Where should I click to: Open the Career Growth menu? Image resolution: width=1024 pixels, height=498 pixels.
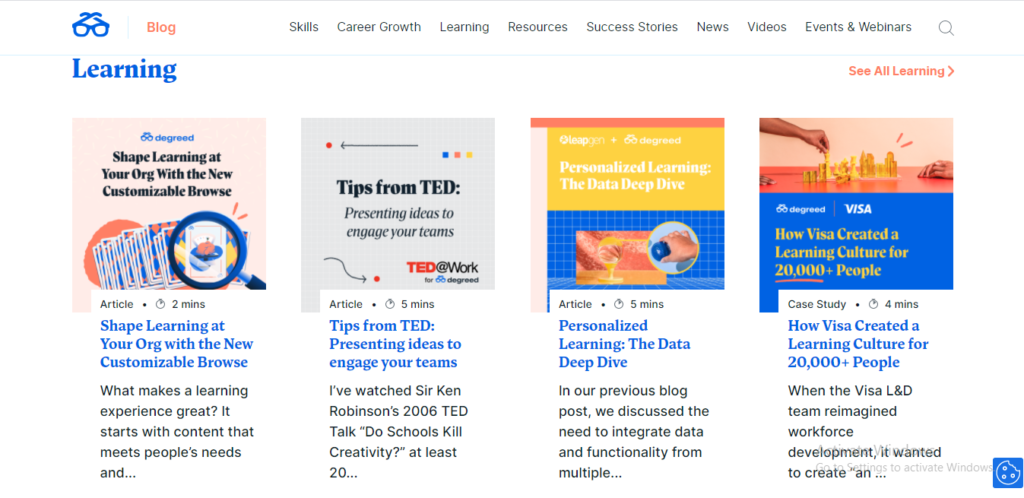[379, 27]
